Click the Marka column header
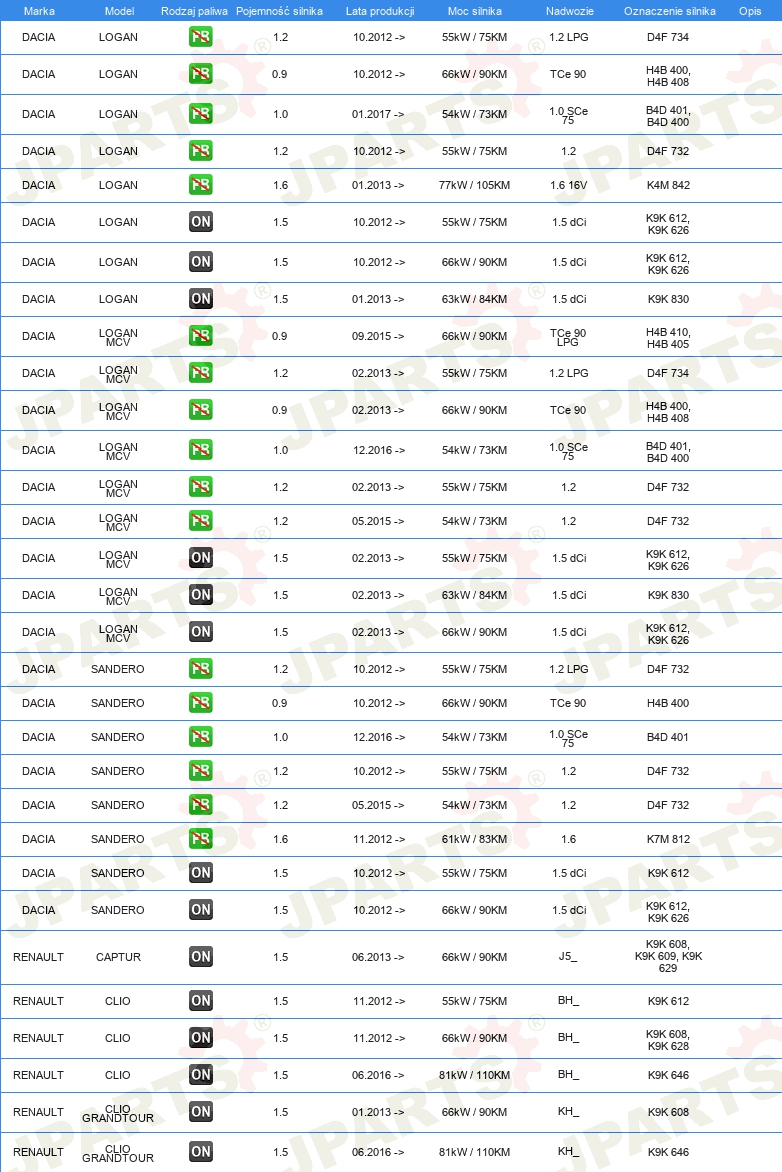 (x=39, y=11)
